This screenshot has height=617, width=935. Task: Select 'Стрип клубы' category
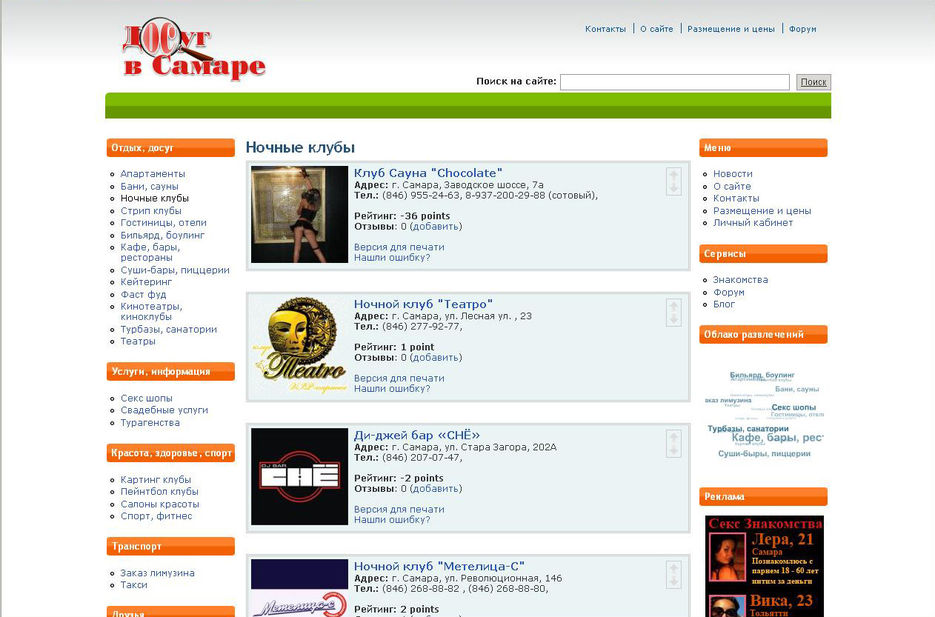click(x=151, y=210)
